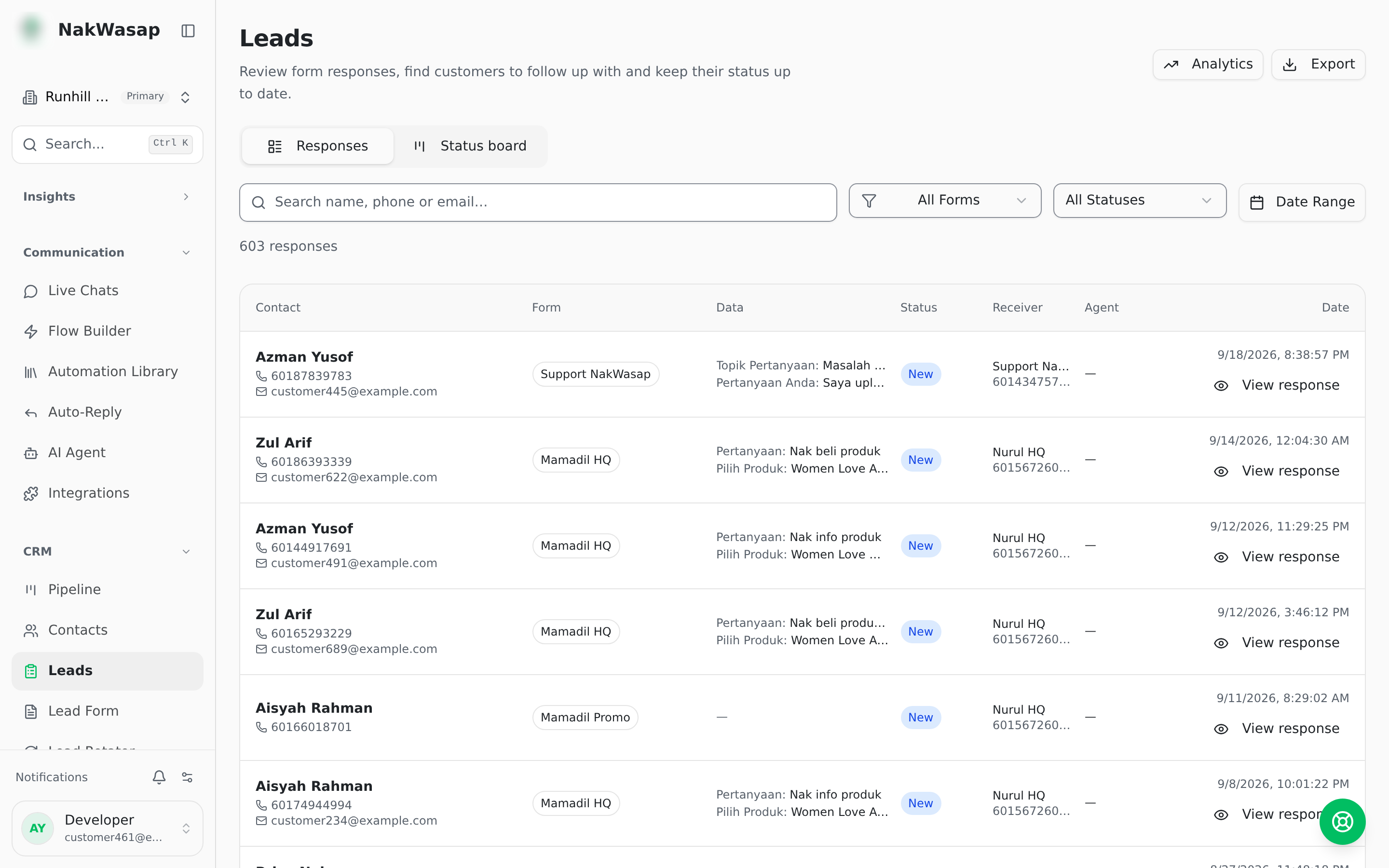Click eye icon for 9/11/2026 response
1389x868 pixels.
(1221, 729)
